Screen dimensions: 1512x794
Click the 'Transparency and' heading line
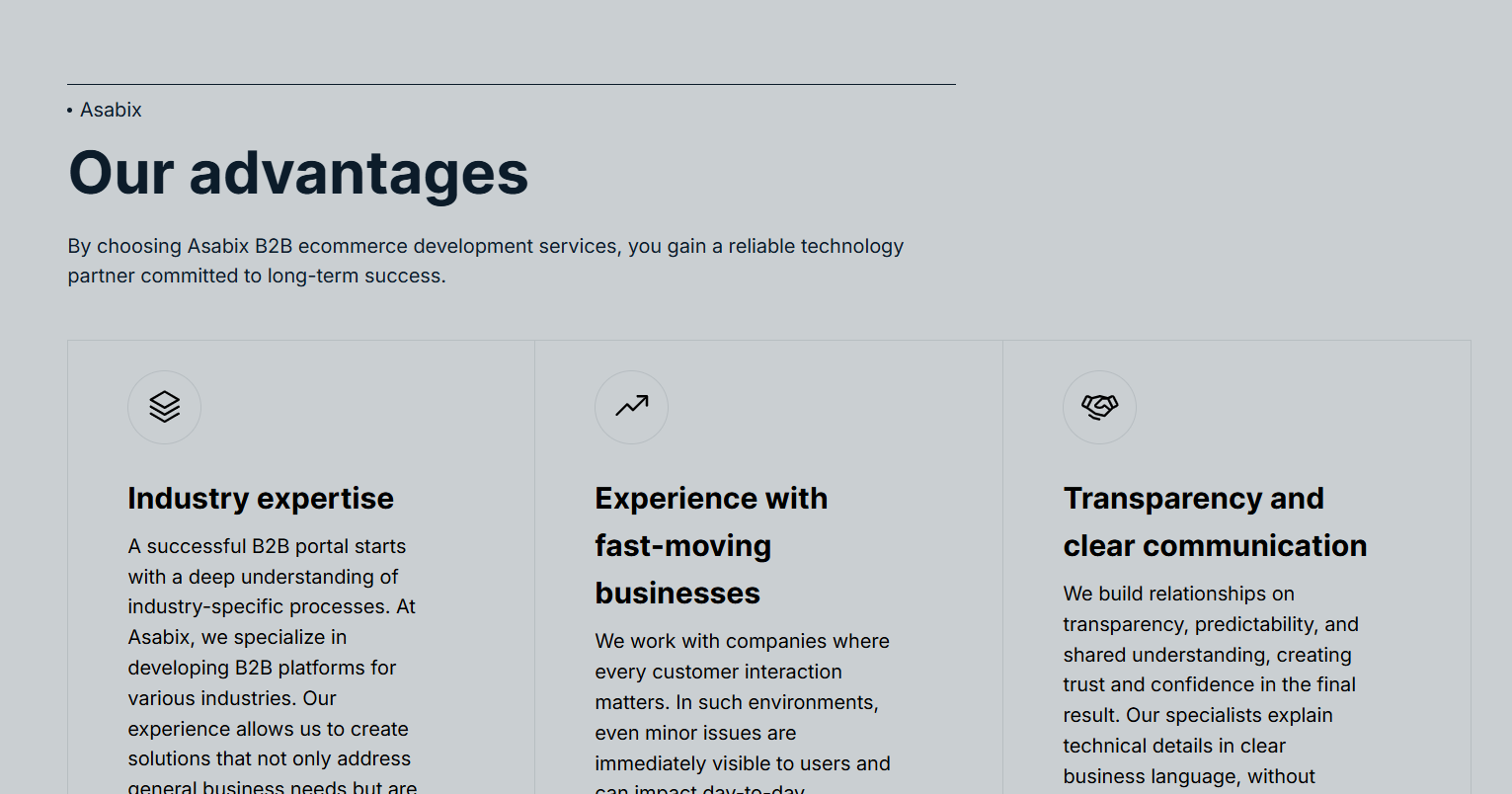1193,499
